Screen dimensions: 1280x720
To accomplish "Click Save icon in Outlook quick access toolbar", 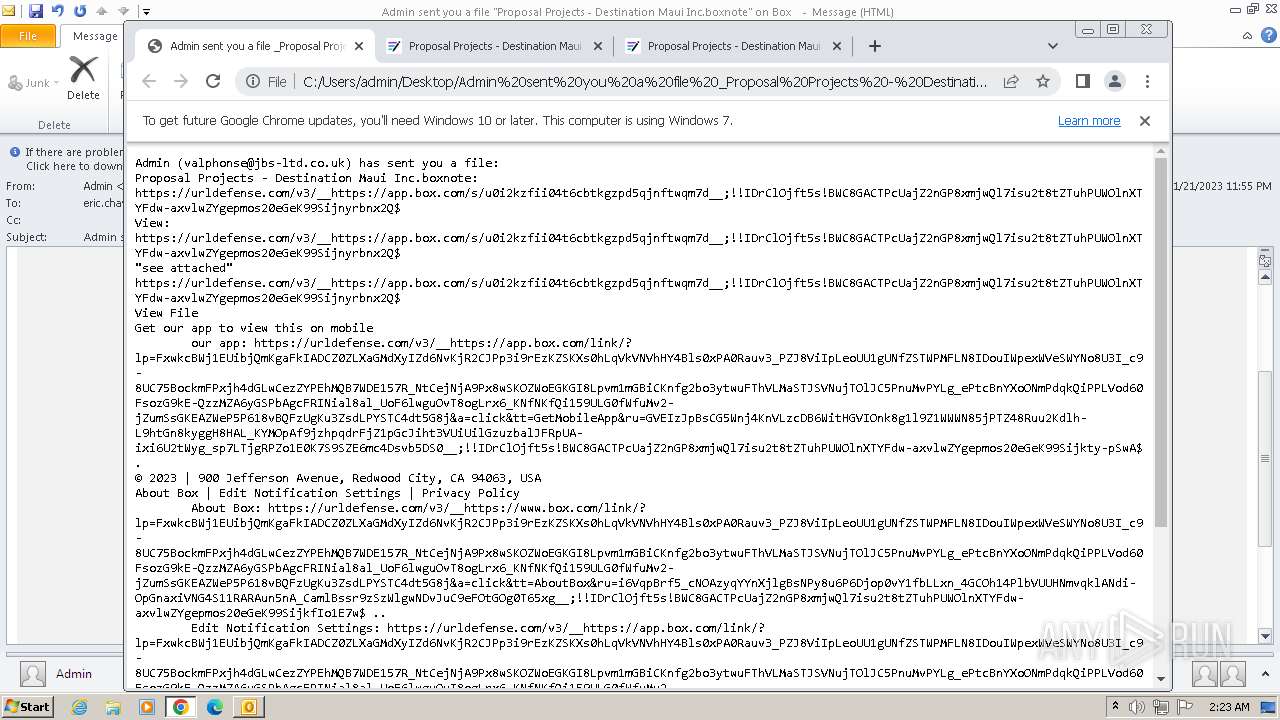I will (x=36, y=11).
